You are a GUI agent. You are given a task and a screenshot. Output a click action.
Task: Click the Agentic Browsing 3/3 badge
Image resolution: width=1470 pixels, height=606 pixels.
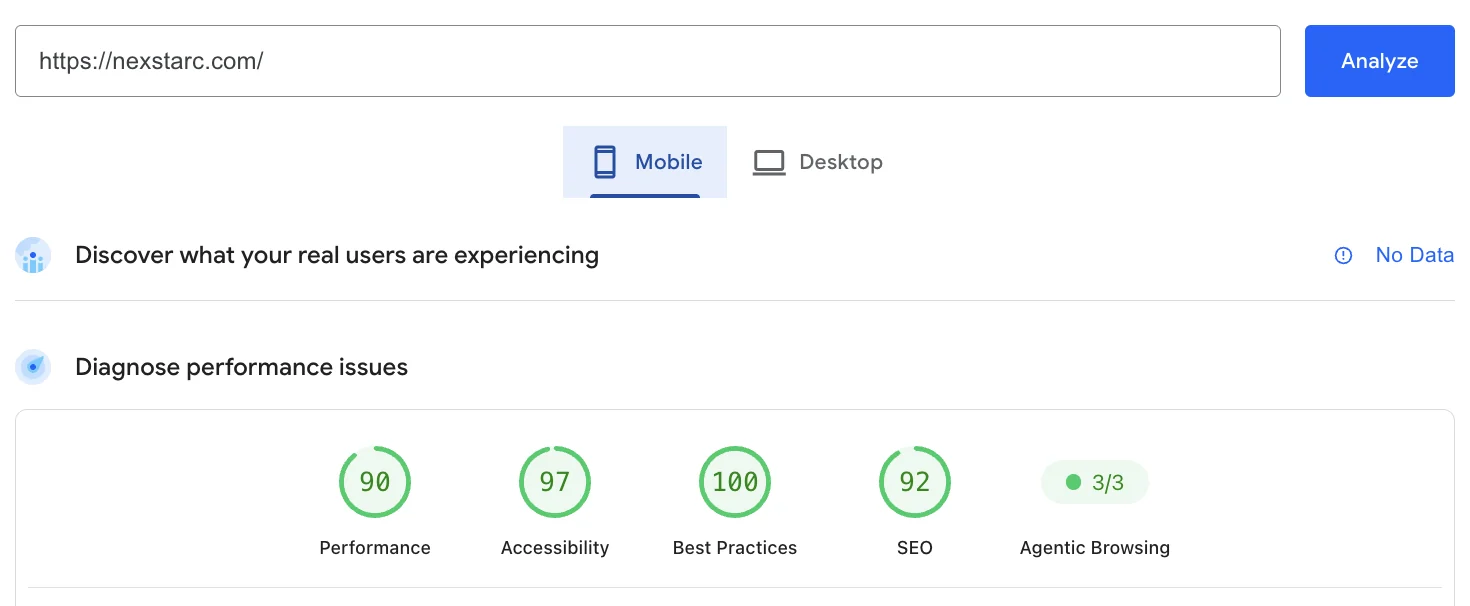click(x=1095, y=483)
